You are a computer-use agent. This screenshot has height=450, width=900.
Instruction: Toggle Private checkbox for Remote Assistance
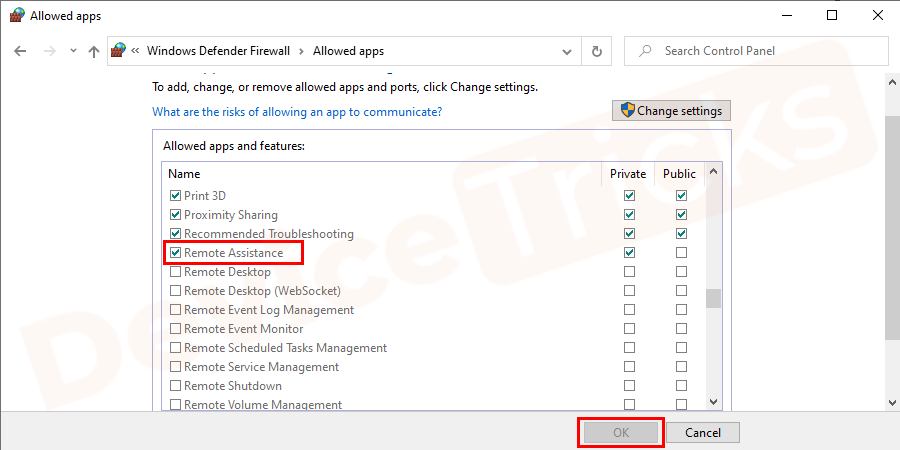point(630,253)
